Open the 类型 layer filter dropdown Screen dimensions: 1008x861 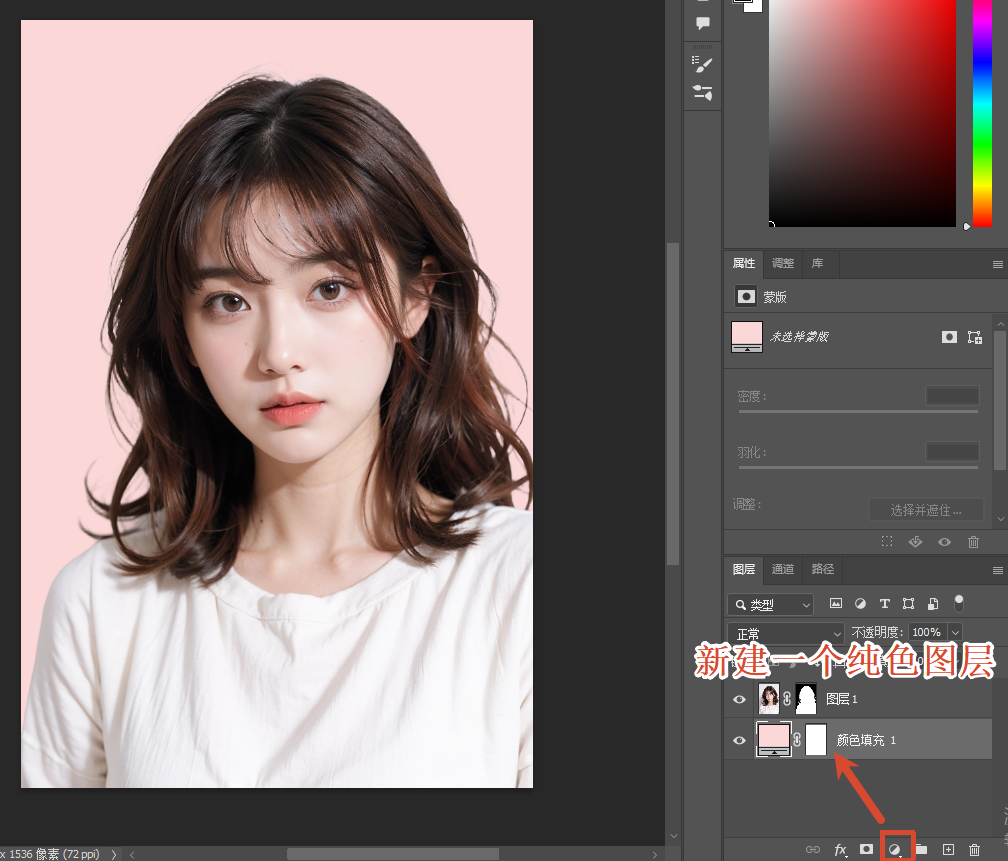[x=770, y=605]
